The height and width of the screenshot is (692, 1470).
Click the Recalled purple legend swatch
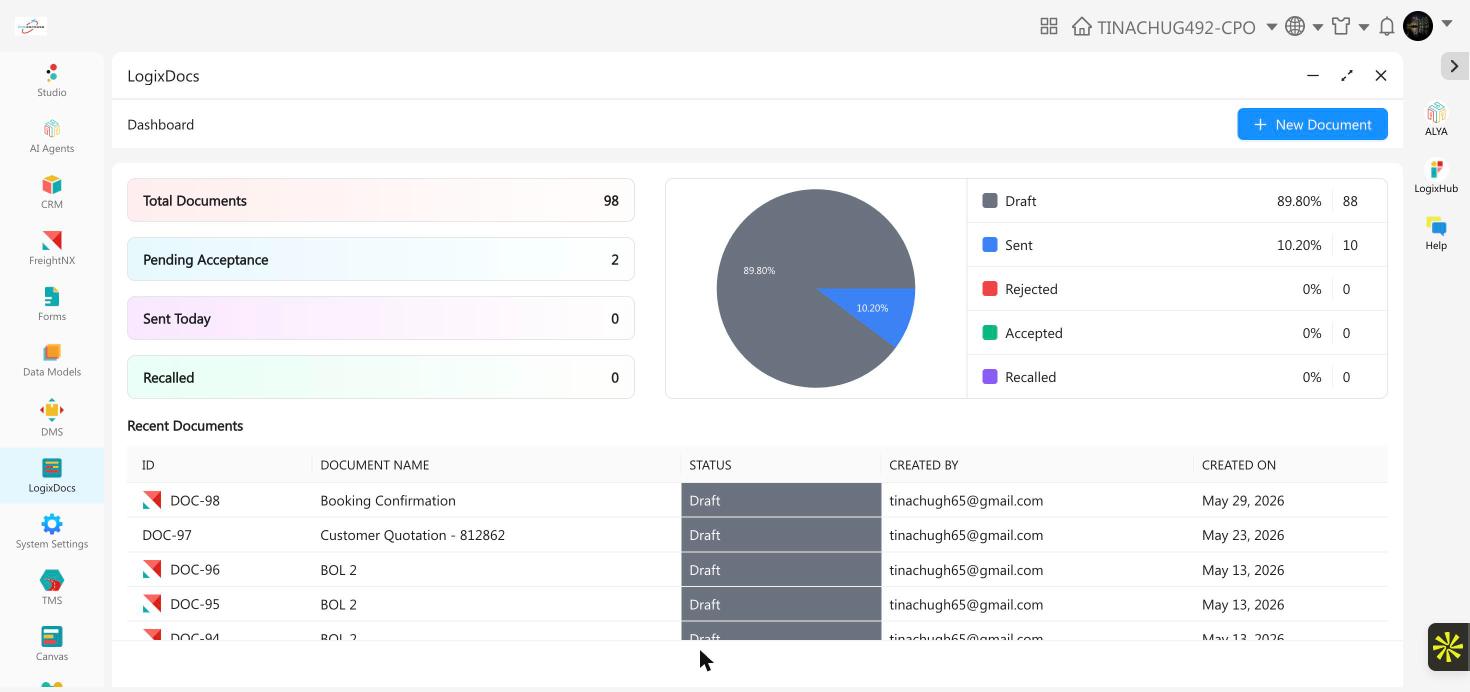tap(990, 376)
